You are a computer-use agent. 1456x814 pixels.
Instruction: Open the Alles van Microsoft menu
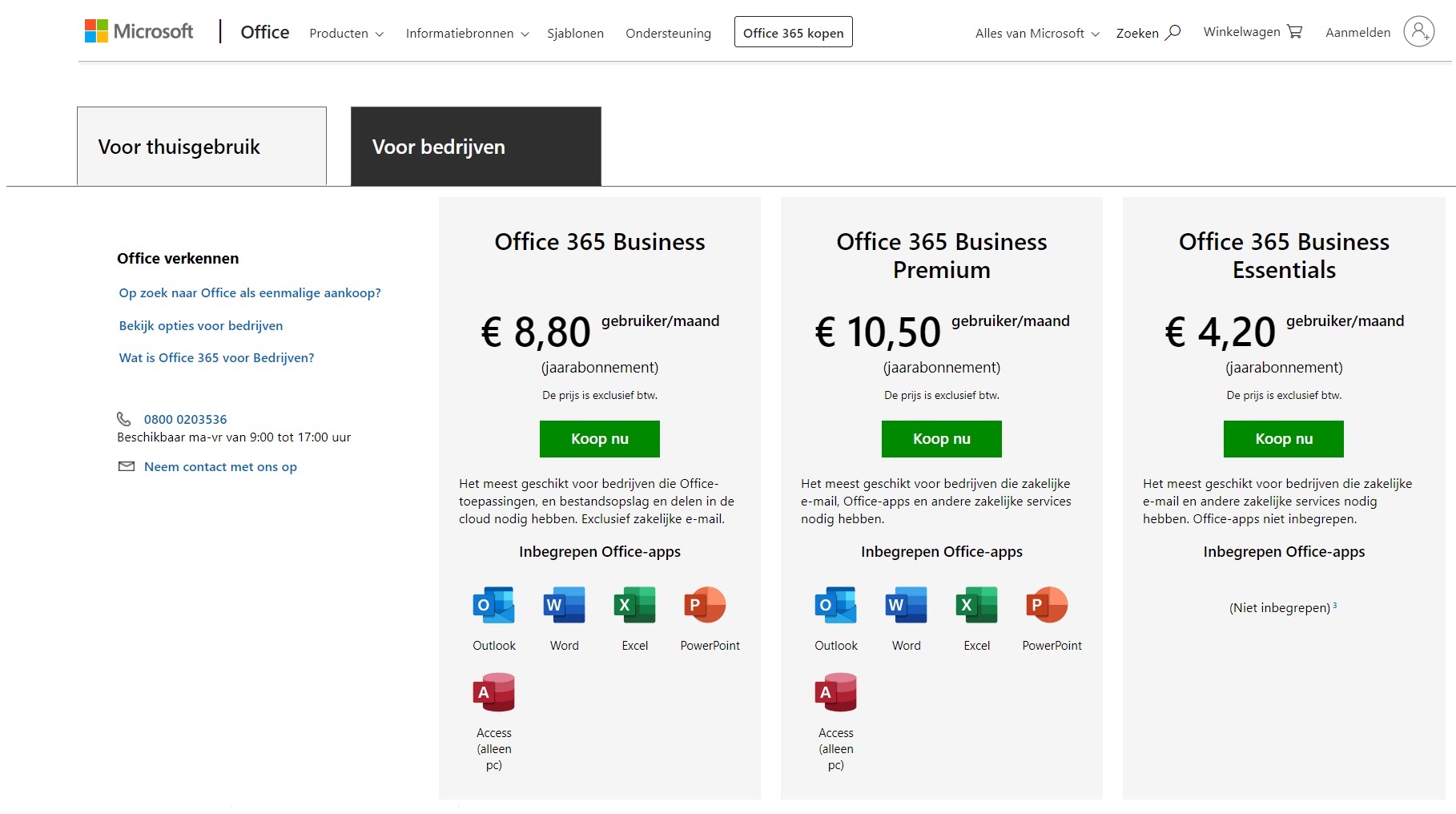click(1036, 34)
